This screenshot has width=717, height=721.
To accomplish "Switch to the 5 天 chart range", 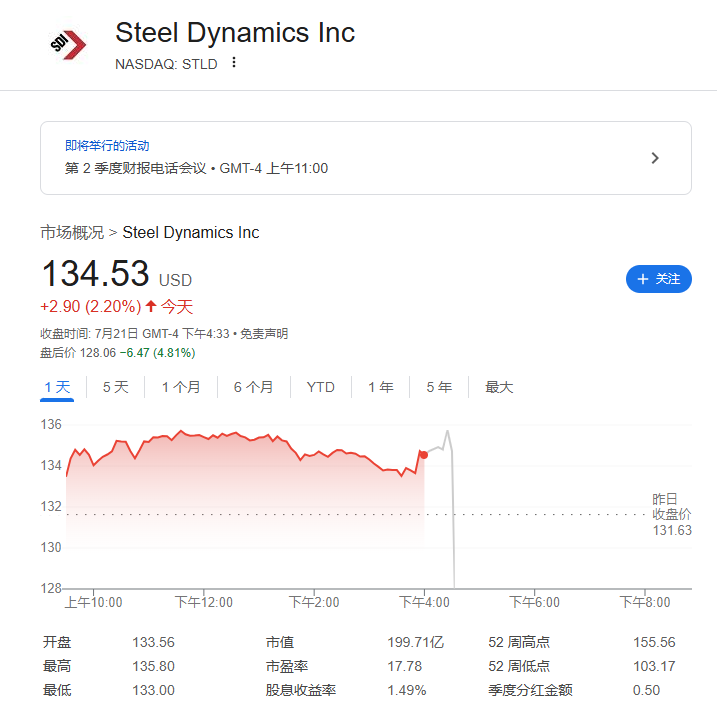I will click(x=115, y=387).
